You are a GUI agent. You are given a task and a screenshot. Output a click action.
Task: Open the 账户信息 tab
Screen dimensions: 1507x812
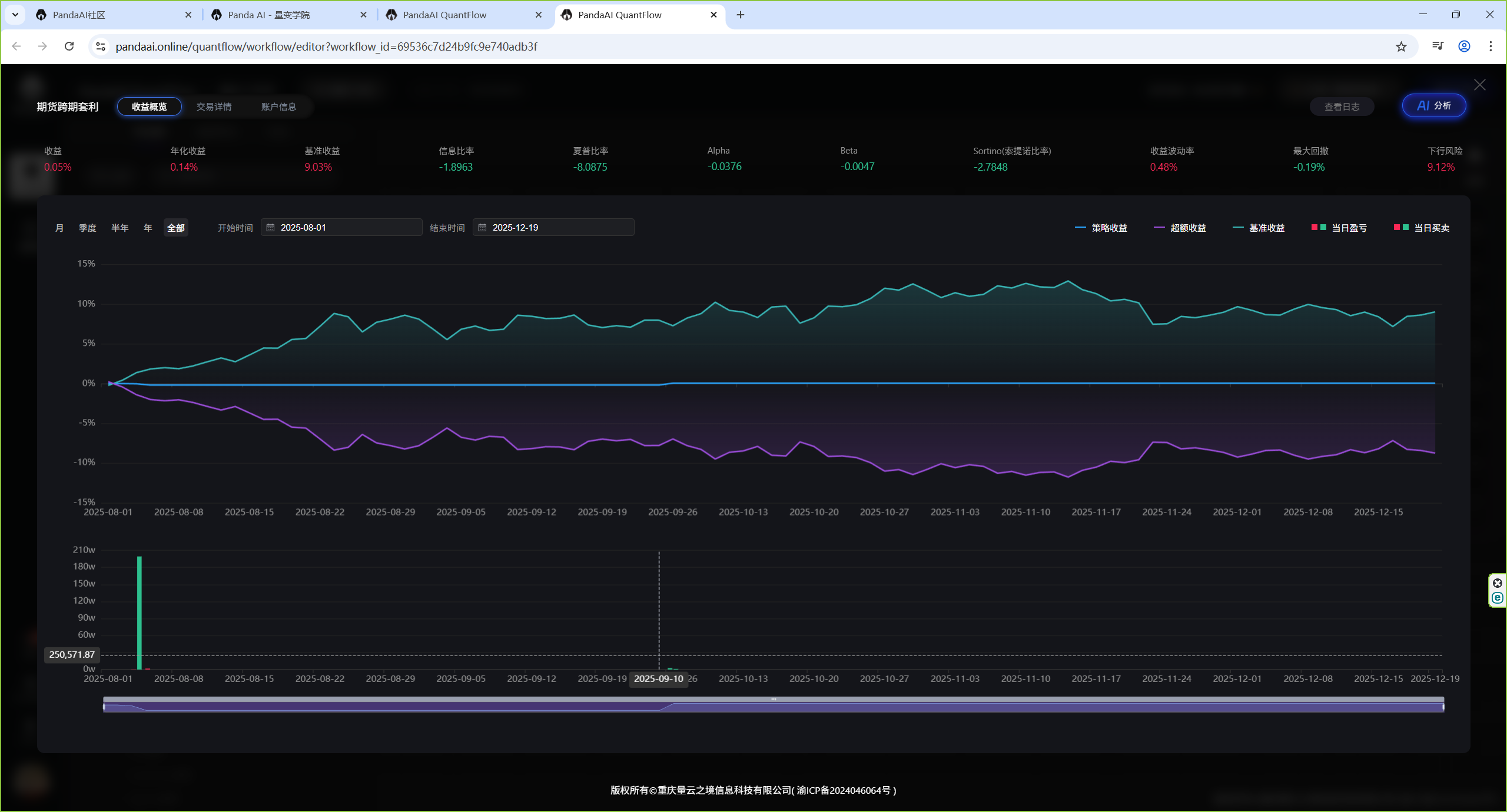(278, 107)
